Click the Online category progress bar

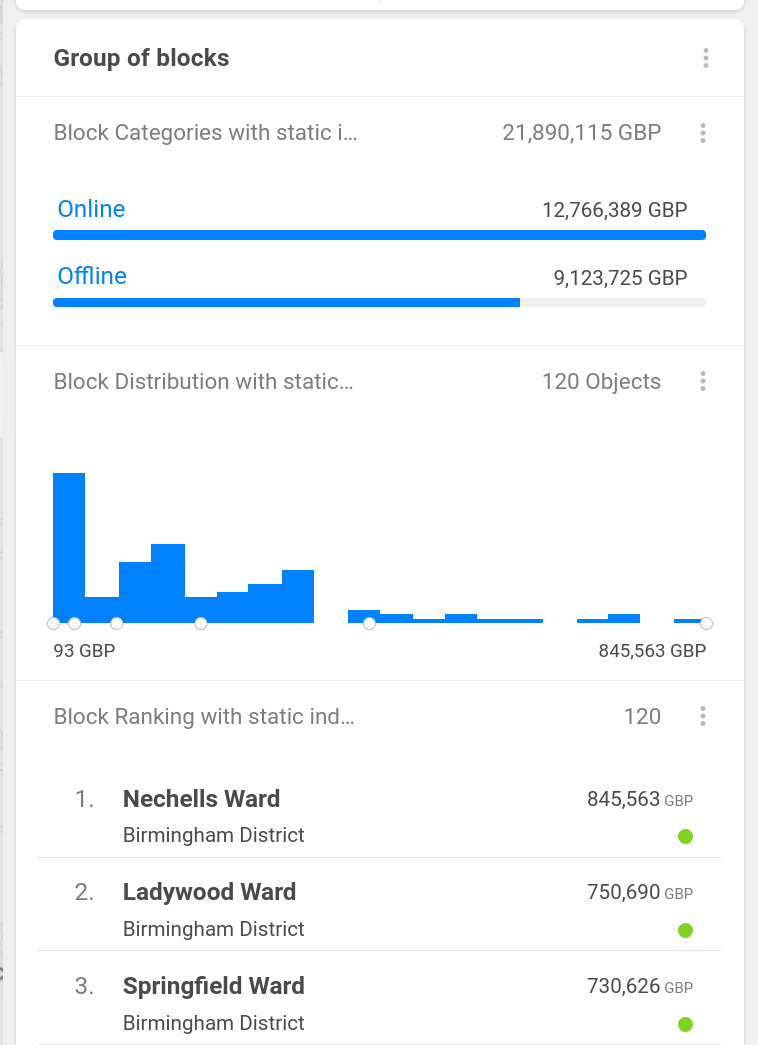click(x=379, y=236)
